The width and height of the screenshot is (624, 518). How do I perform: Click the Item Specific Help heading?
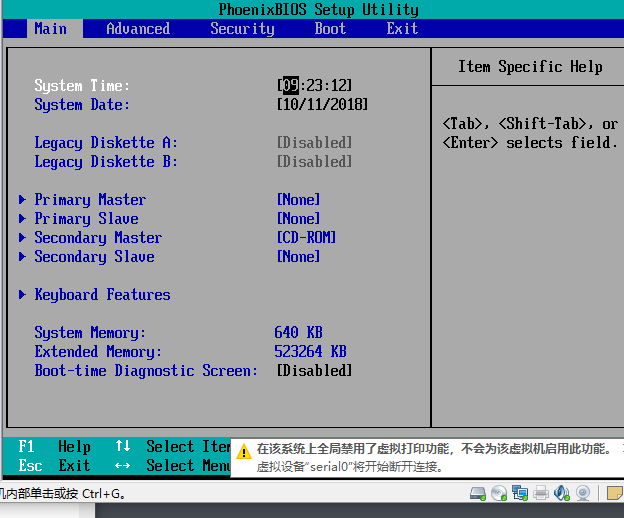(x=530, y=67)
